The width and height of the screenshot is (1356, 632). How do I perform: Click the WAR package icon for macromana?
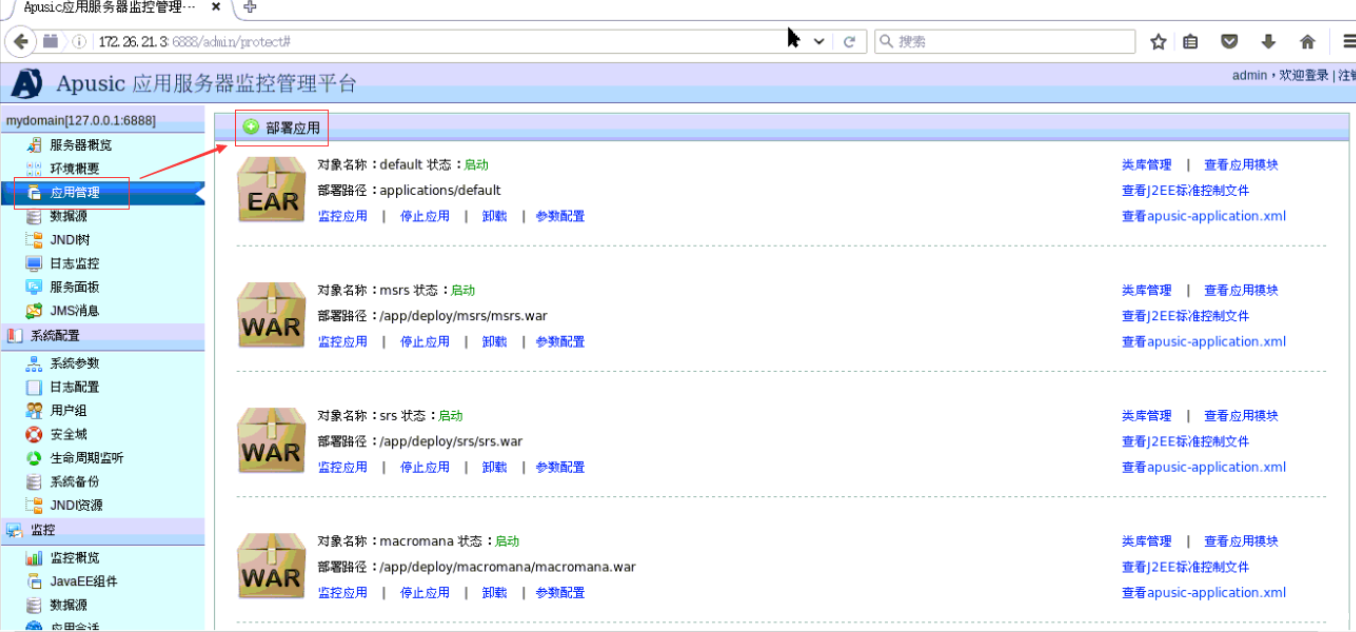point(271,566)
